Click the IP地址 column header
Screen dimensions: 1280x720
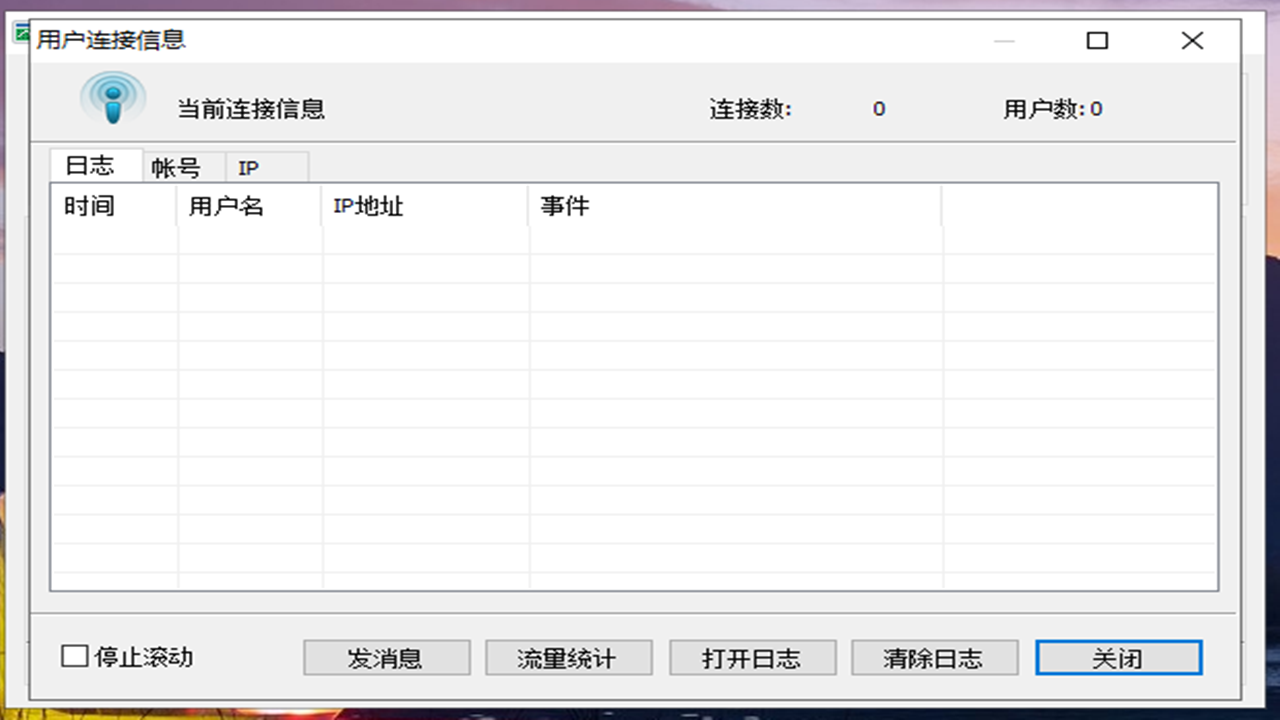(369, 206)
